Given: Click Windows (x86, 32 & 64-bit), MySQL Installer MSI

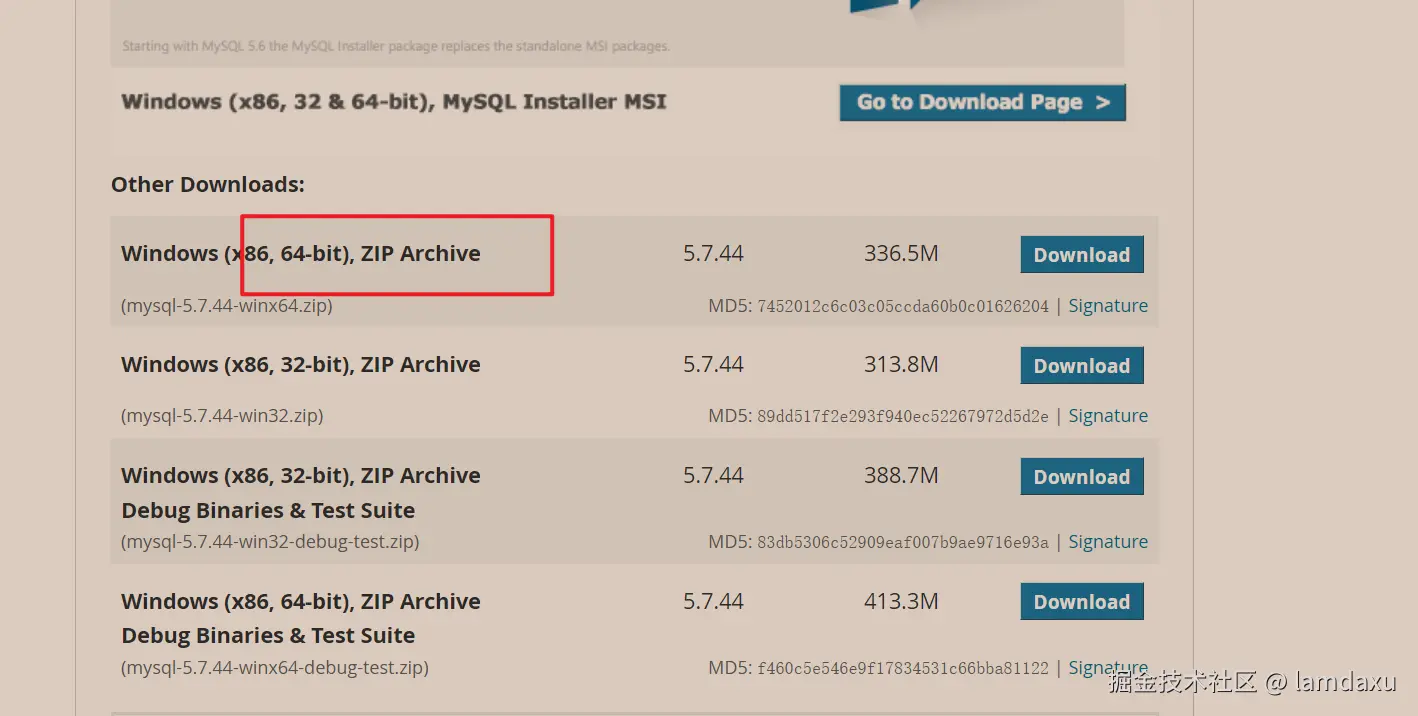Looking at the screenshot, I should 394,102.
